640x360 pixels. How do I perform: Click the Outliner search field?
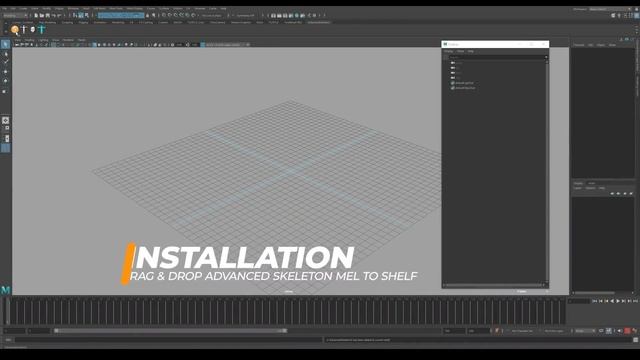click(496, 57)
